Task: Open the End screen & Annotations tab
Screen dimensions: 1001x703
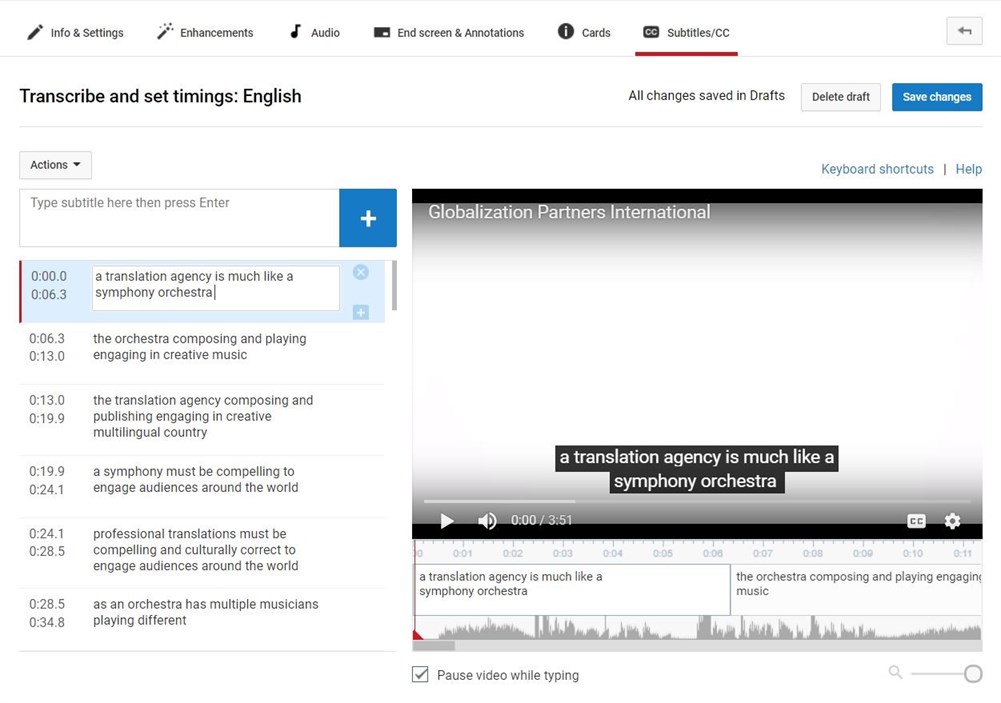Action: coord(448,32)
